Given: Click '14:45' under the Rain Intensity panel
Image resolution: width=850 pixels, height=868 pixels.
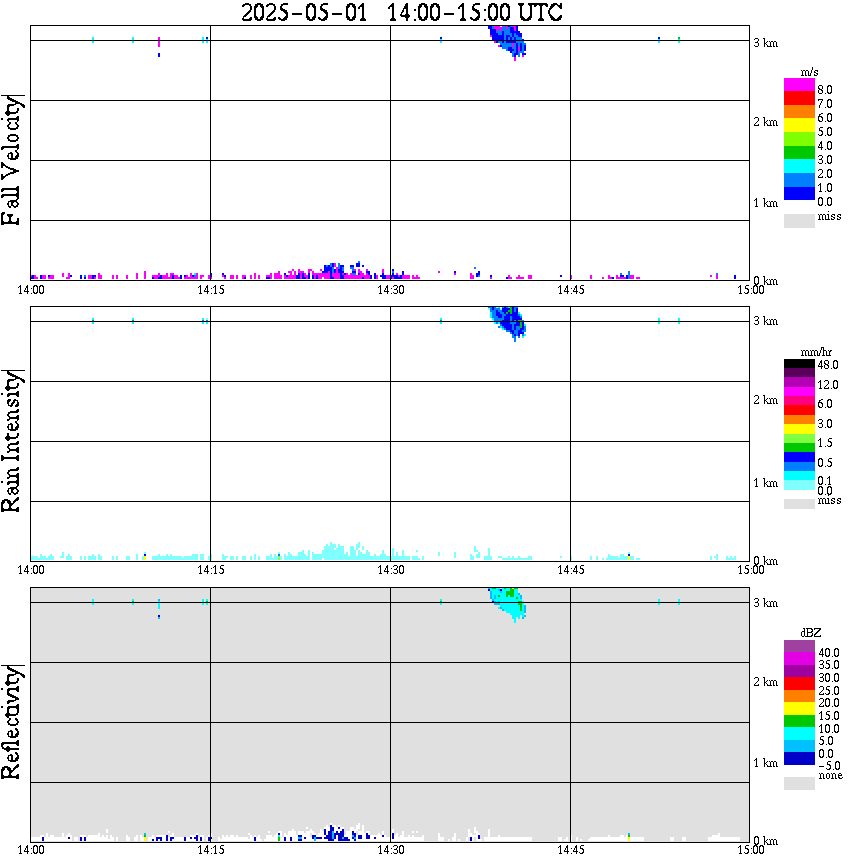Looking at the screenshot, I should coord(570,570).
